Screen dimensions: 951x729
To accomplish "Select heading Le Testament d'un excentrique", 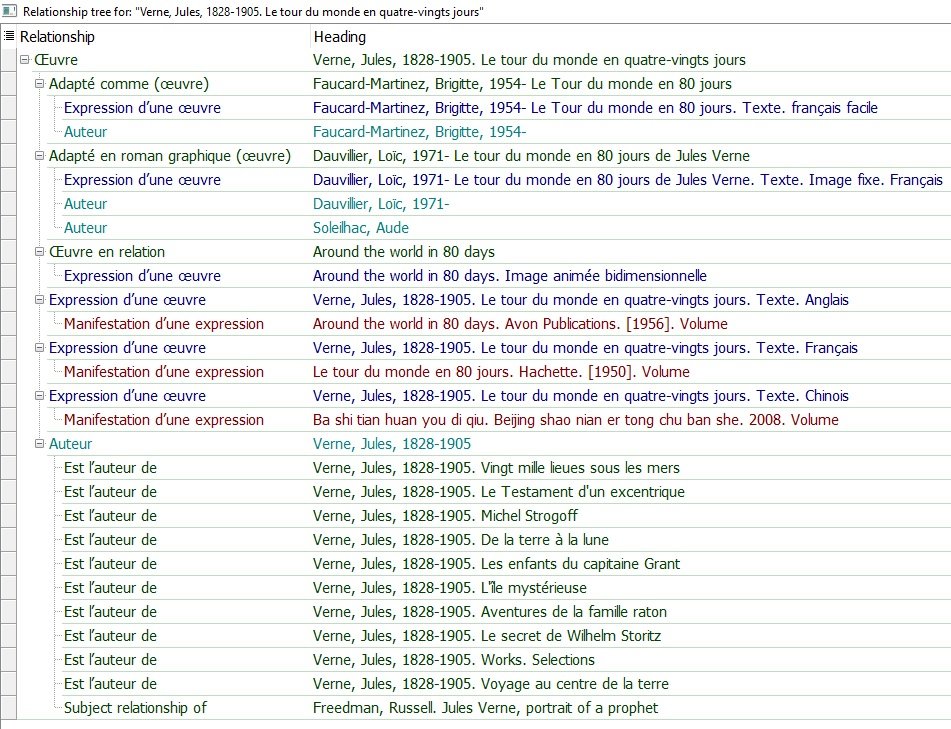I will (499, 492).
